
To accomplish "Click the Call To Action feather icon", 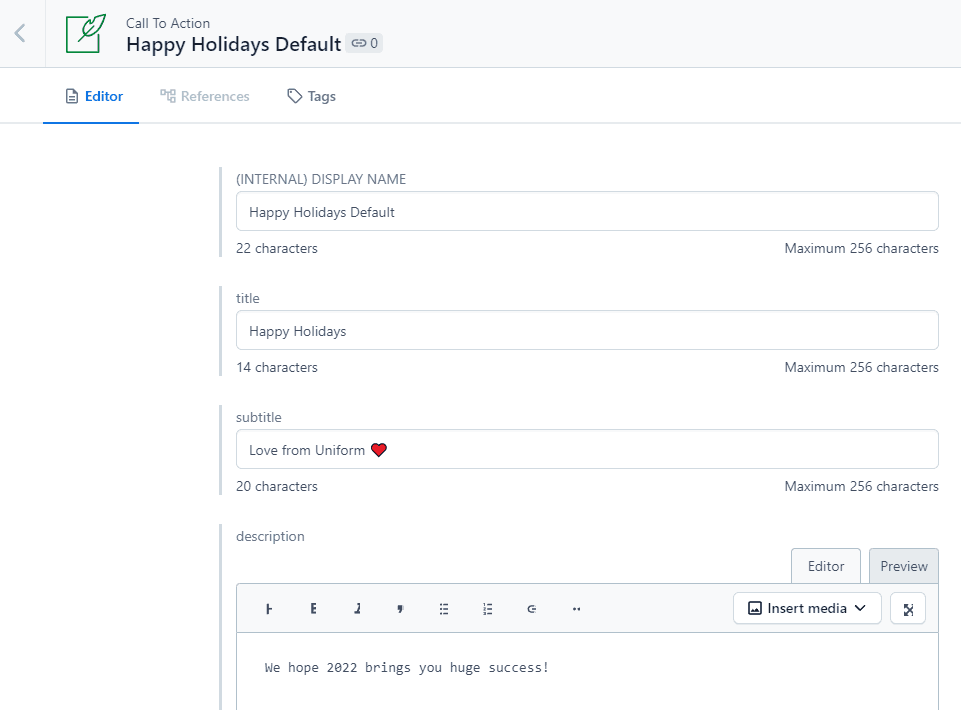I will [84, 33].
